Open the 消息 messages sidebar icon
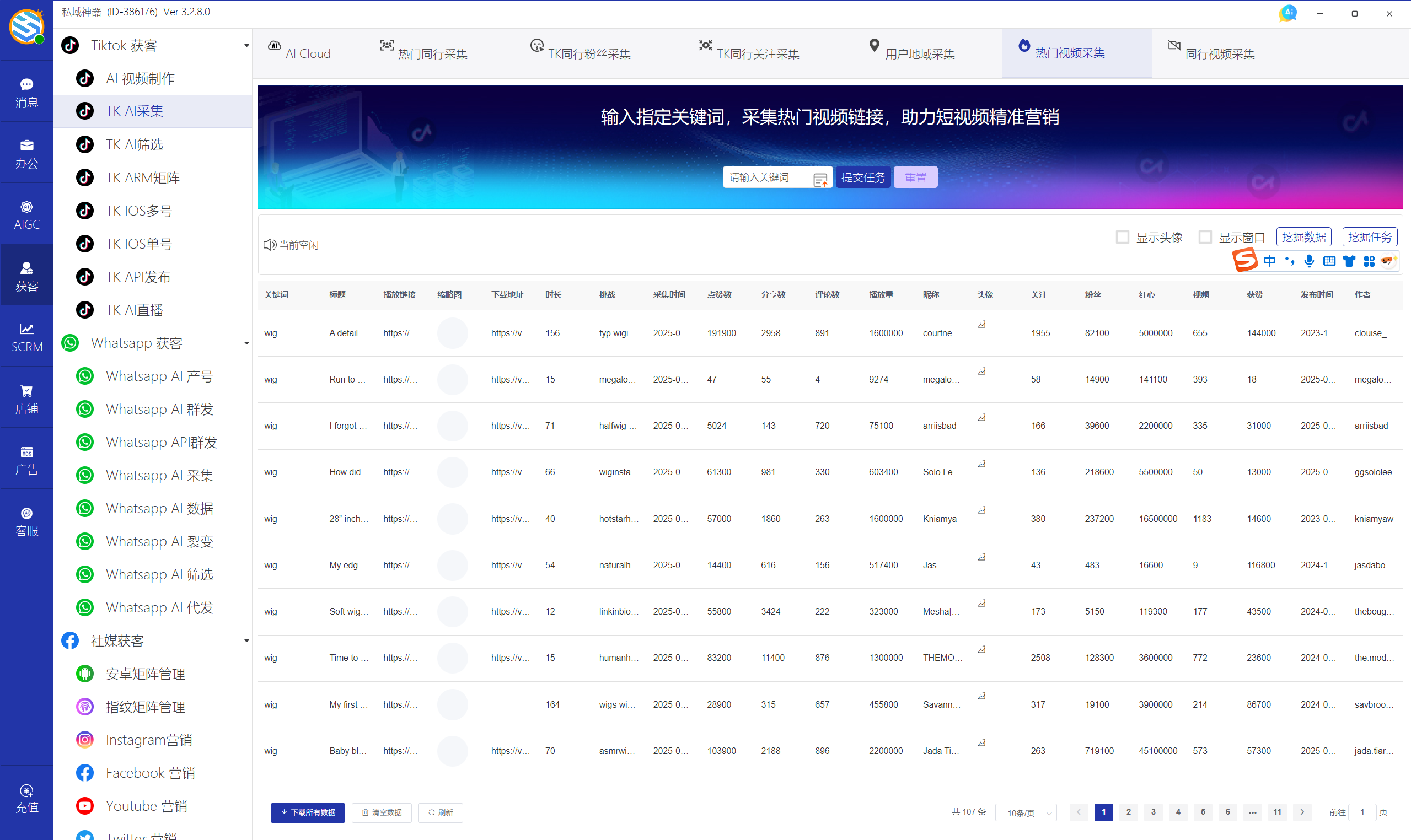1411x840 pixels. point(26,92)
